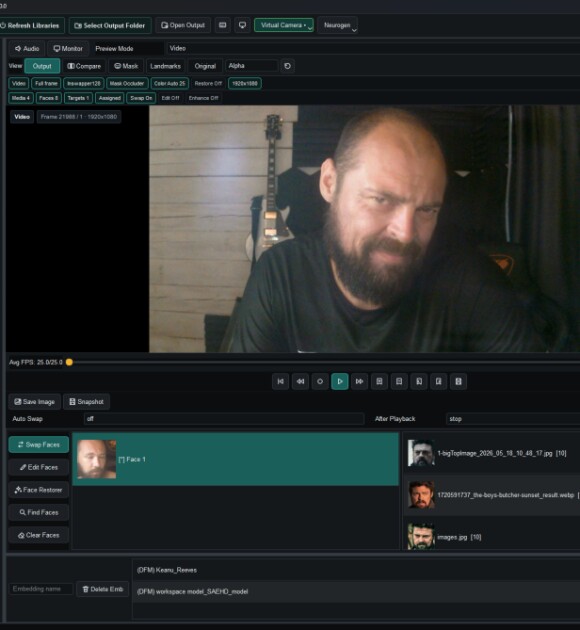Image resolution: width=580 pixels, height=630 pixels.
Task: Open the output folder with Open Output
Action: tap(183, 25)
